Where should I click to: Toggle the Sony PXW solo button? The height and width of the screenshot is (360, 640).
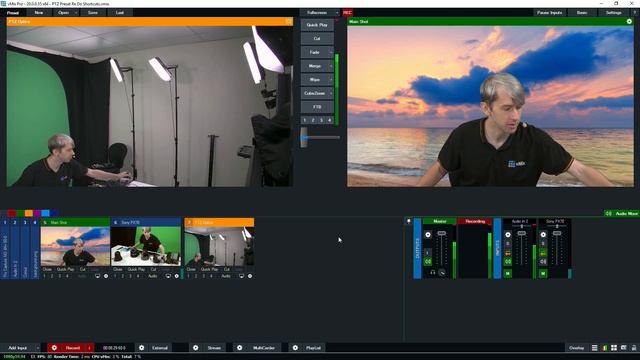[x=543, y=244]
